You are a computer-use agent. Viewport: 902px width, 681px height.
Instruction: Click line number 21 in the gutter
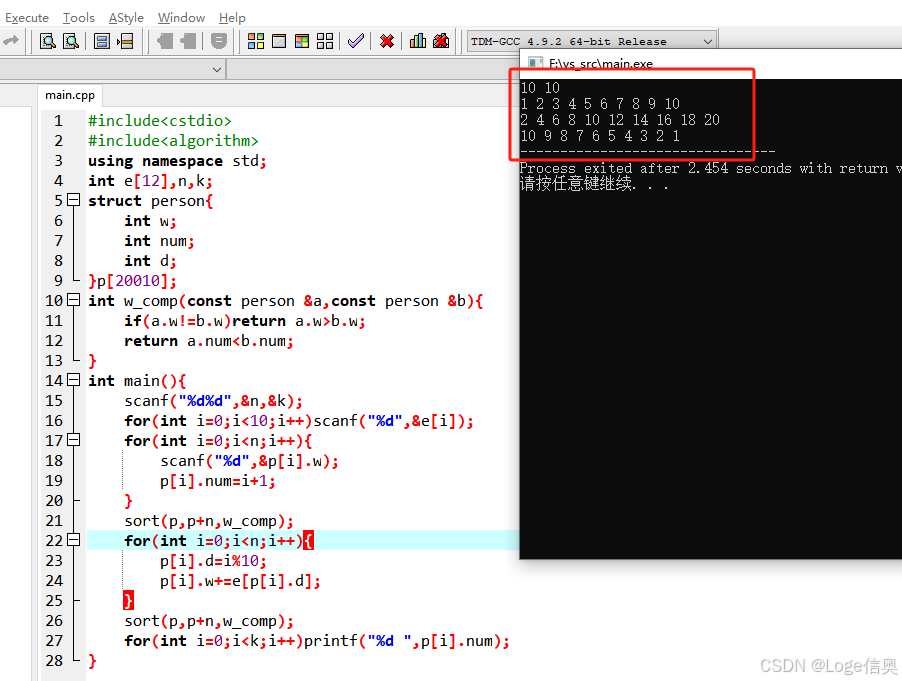click(x=54, y=521)
